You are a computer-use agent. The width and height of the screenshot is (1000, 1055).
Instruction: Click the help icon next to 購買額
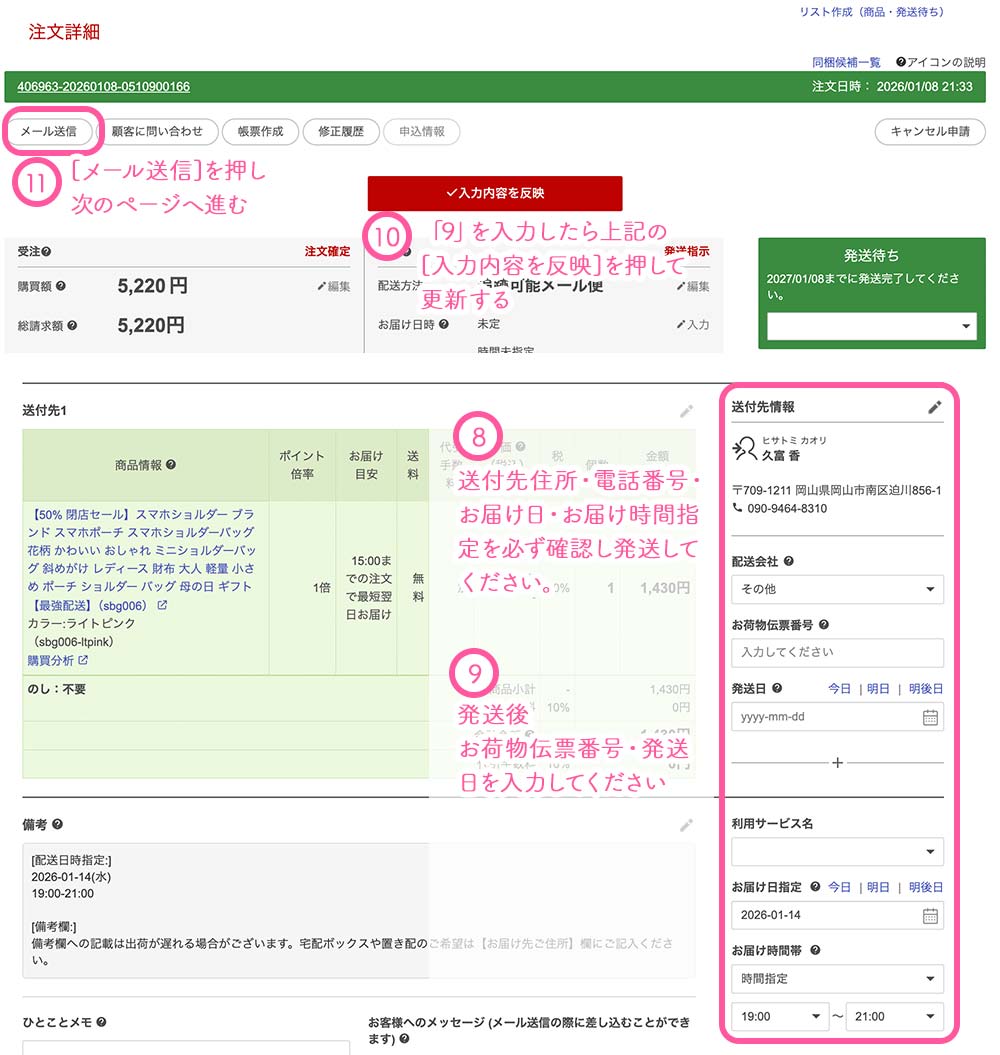61,287
